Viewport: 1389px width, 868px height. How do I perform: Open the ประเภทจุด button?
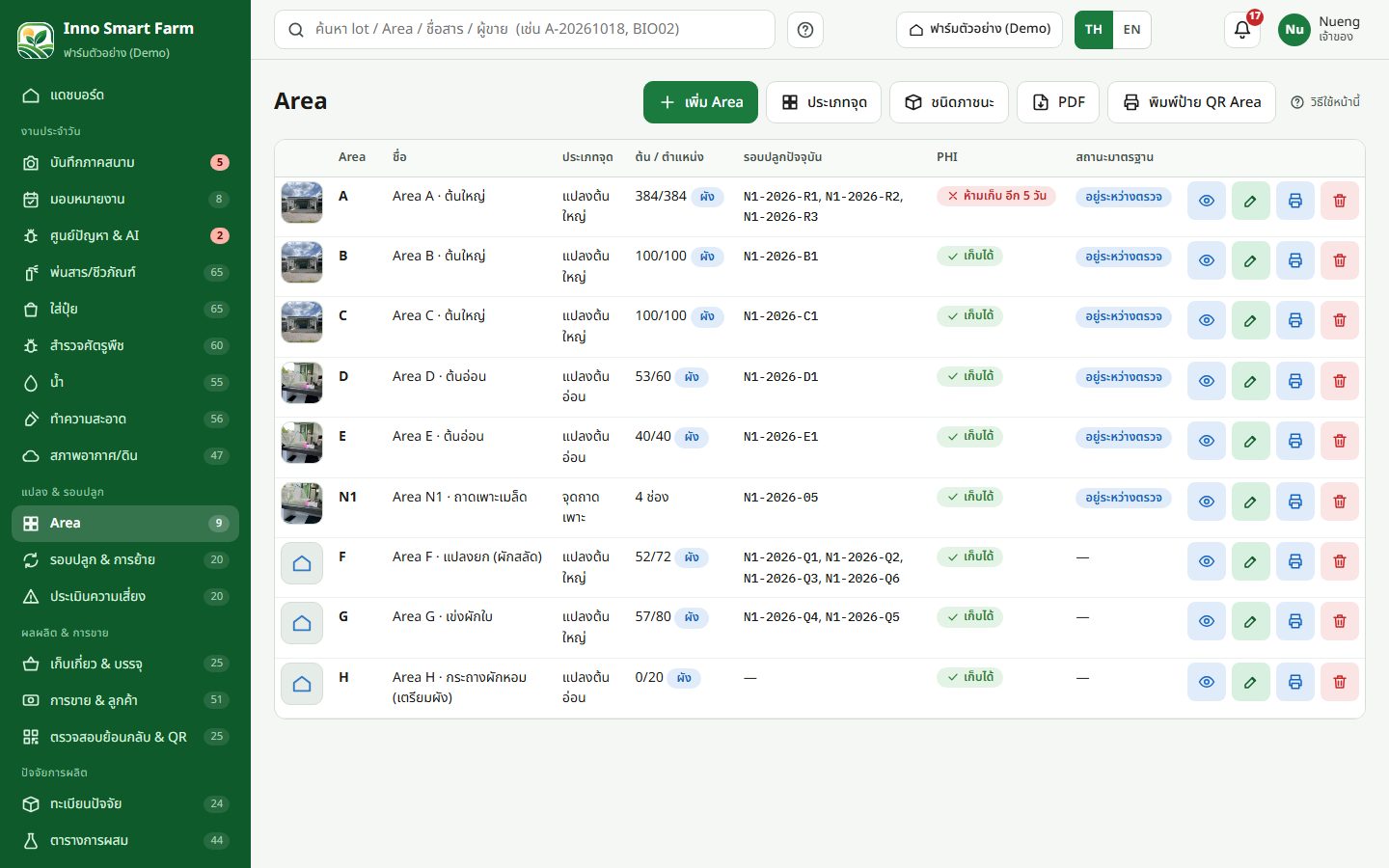click(824, 102)
